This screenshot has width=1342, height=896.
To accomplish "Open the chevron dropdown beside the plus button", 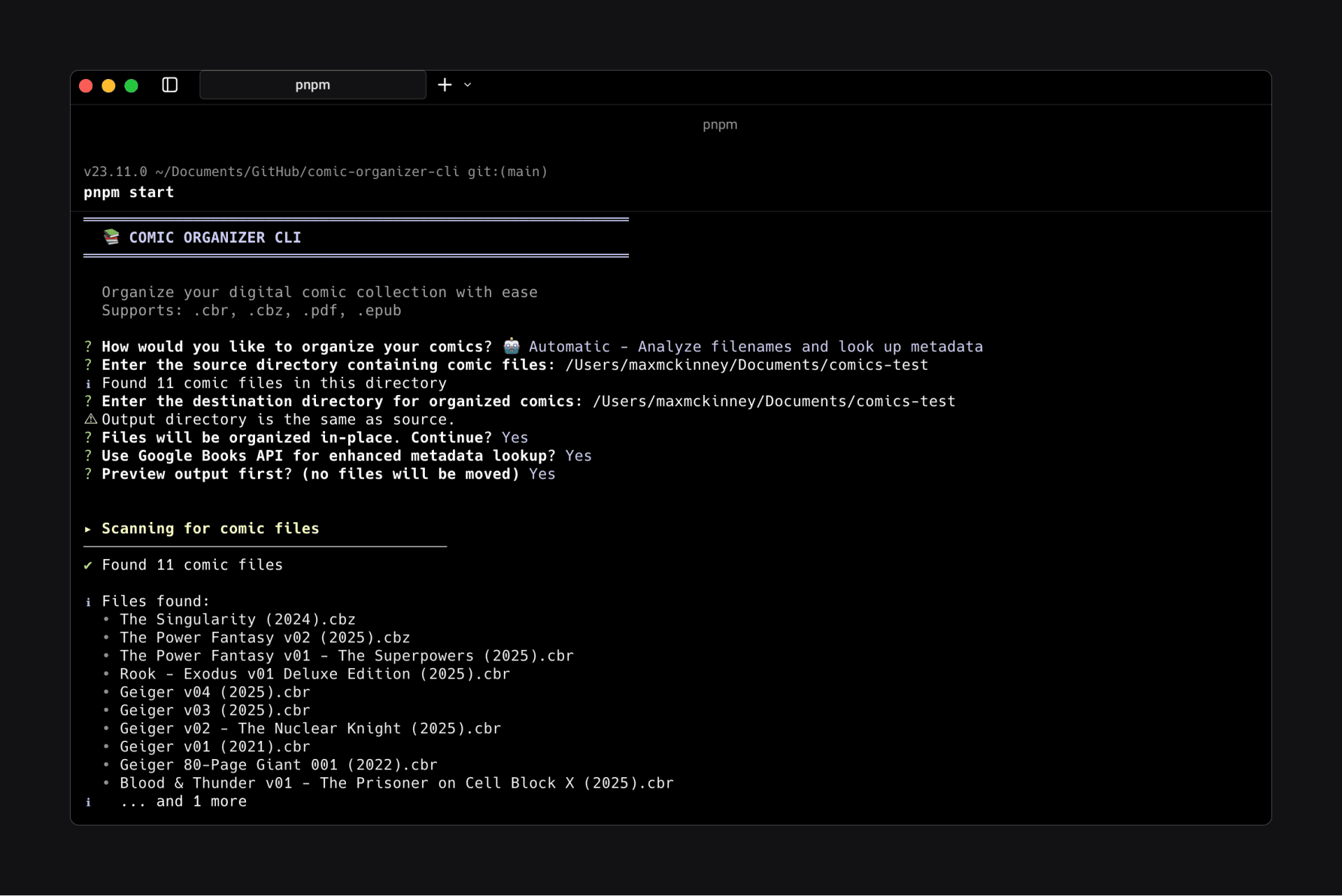I will click(467, 85).
